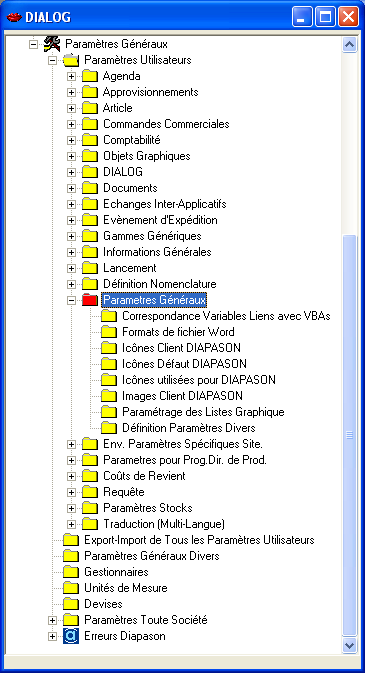Click the folder icon next to Formats de fichier Word
The width and height of the screenshot is (365, 673).
click(109, 332)
